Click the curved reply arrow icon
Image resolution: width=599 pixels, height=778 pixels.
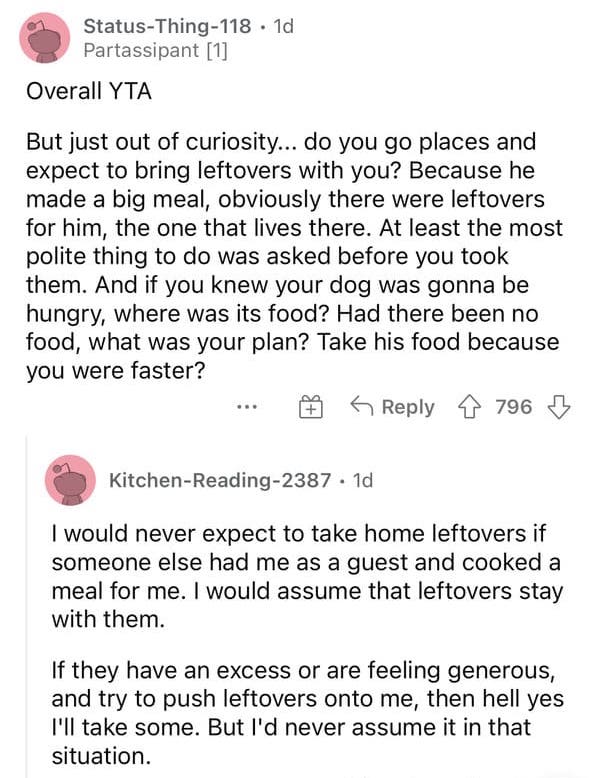(362, 406)
